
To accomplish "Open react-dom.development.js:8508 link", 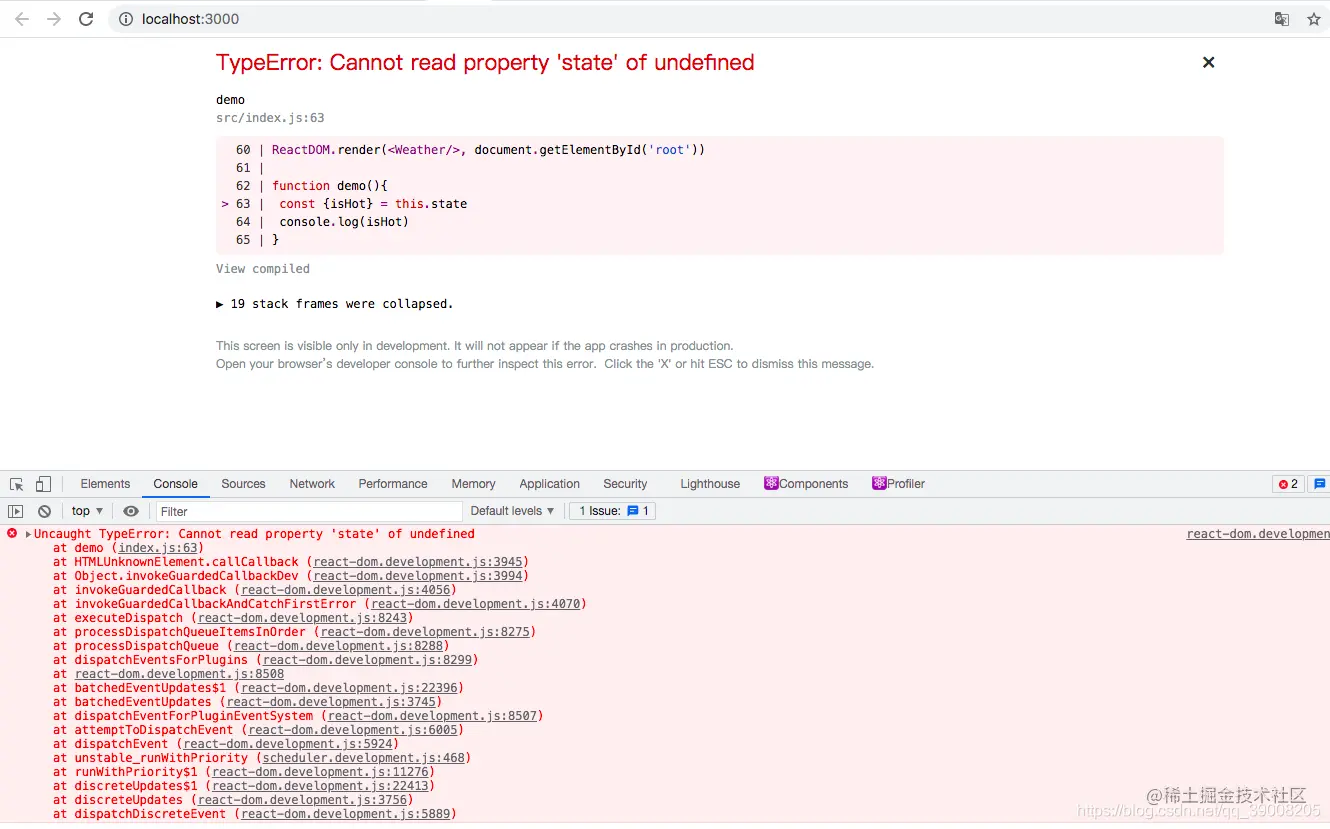I will click(x=179, y=674).
